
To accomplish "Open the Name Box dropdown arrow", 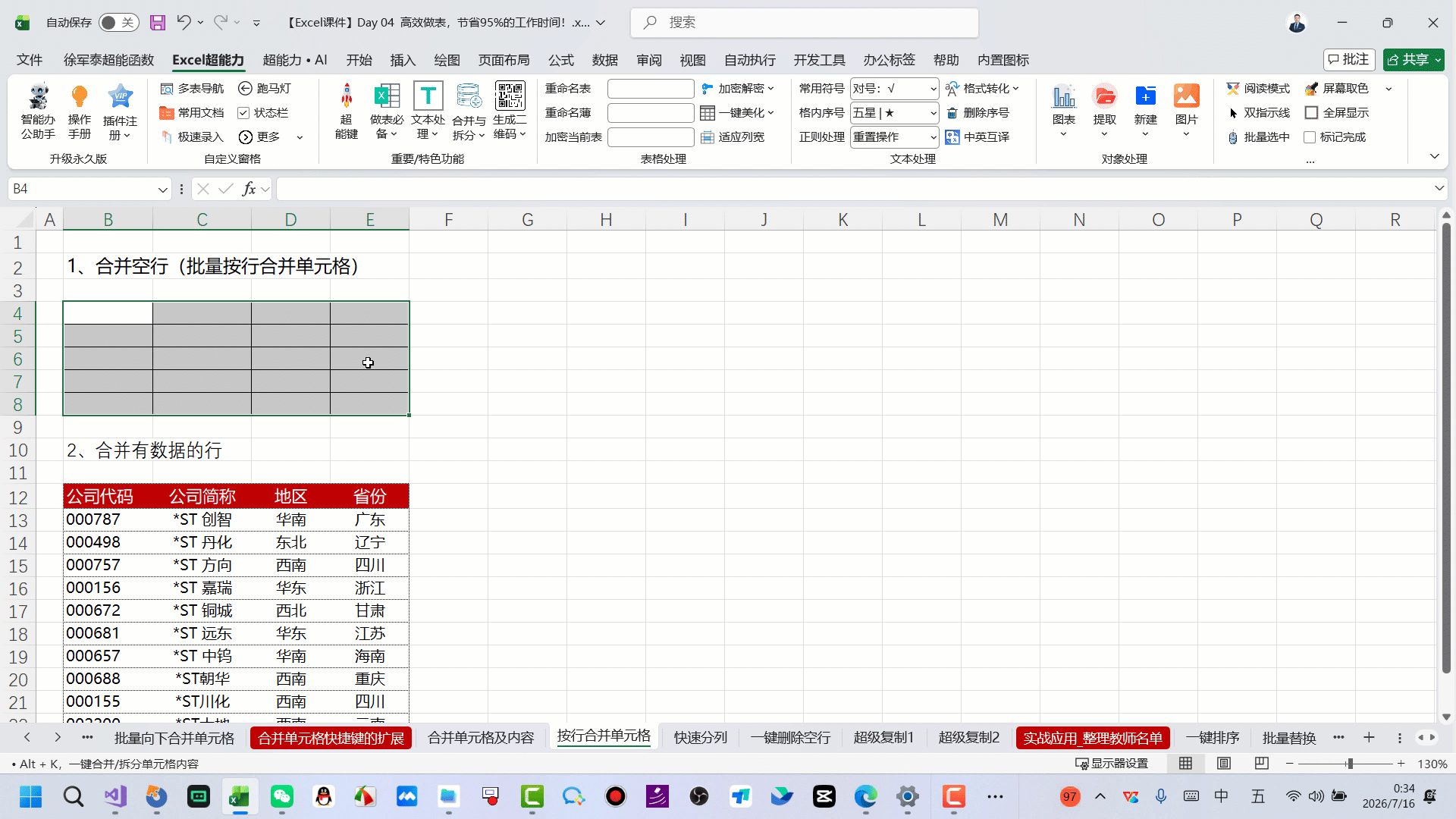I will pyautogui.click(x=162, y=190).
